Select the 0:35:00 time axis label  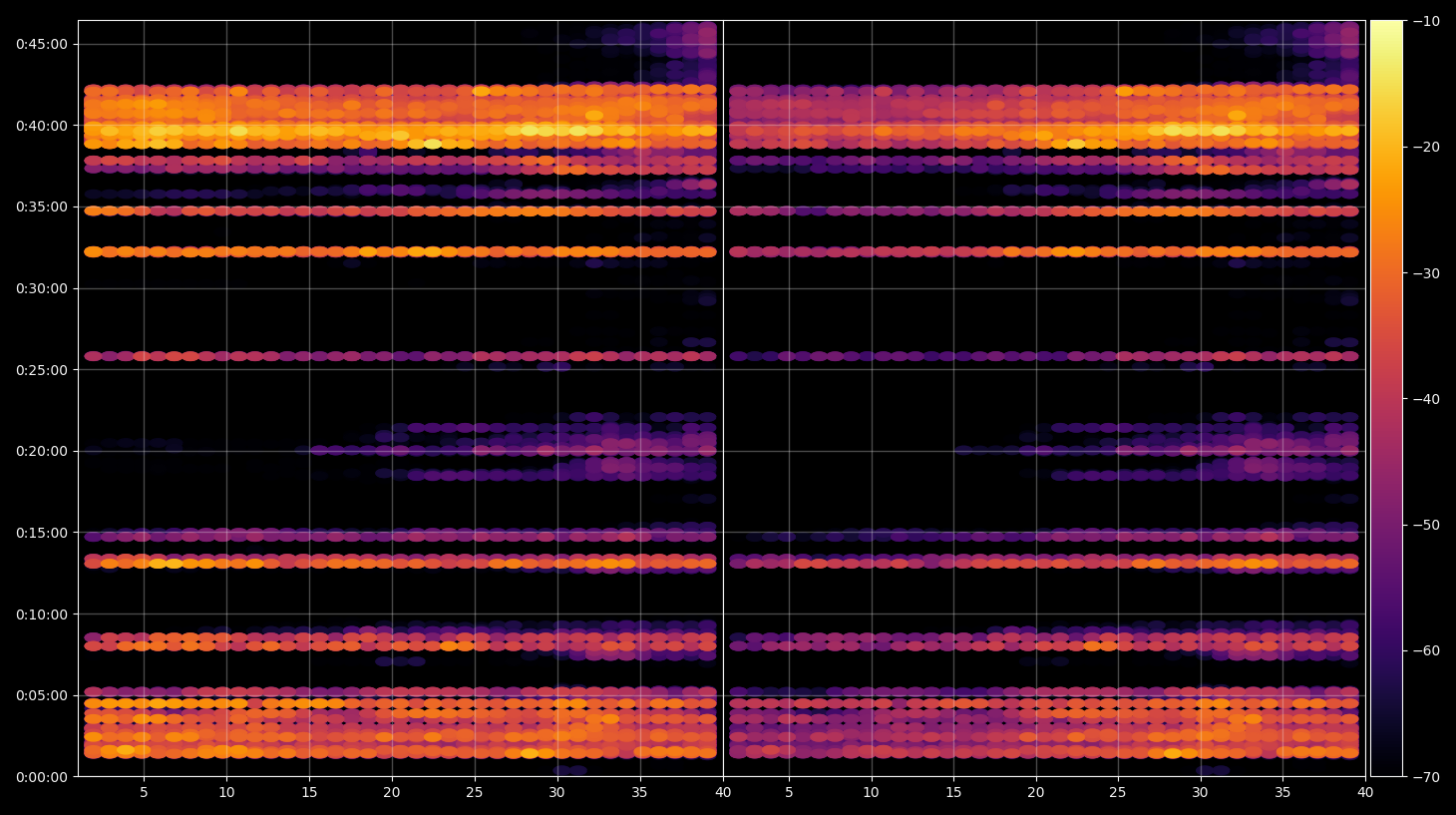tap(42, 207)
